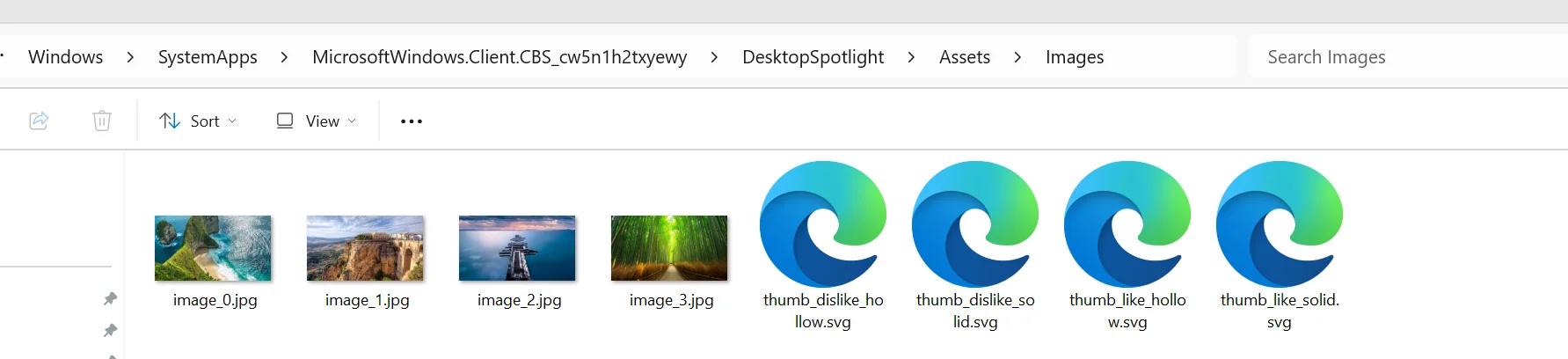Select the thumb_like_solid.svg Edge icon
1568x359 pixels.
1280,223
